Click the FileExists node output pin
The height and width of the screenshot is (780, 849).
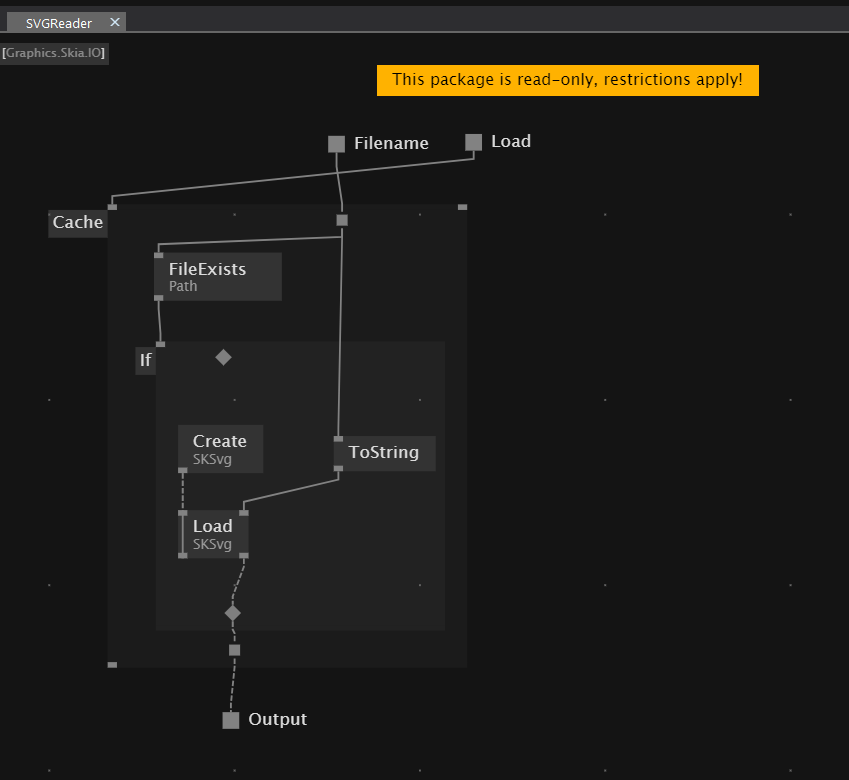(159, 298)
